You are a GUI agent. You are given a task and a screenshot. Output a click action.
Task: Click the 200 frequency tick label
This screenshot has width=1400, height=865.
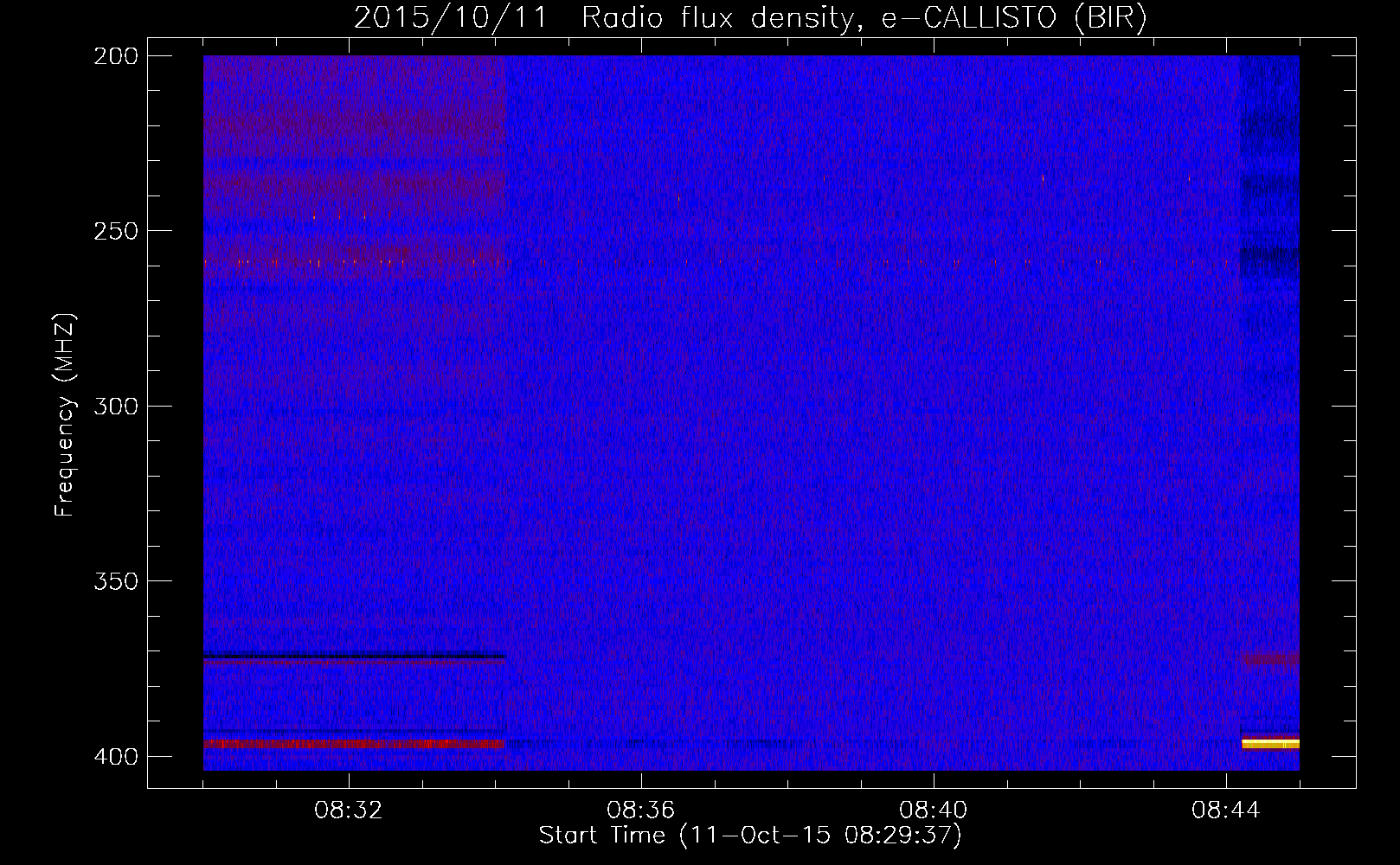pos(116,55)
